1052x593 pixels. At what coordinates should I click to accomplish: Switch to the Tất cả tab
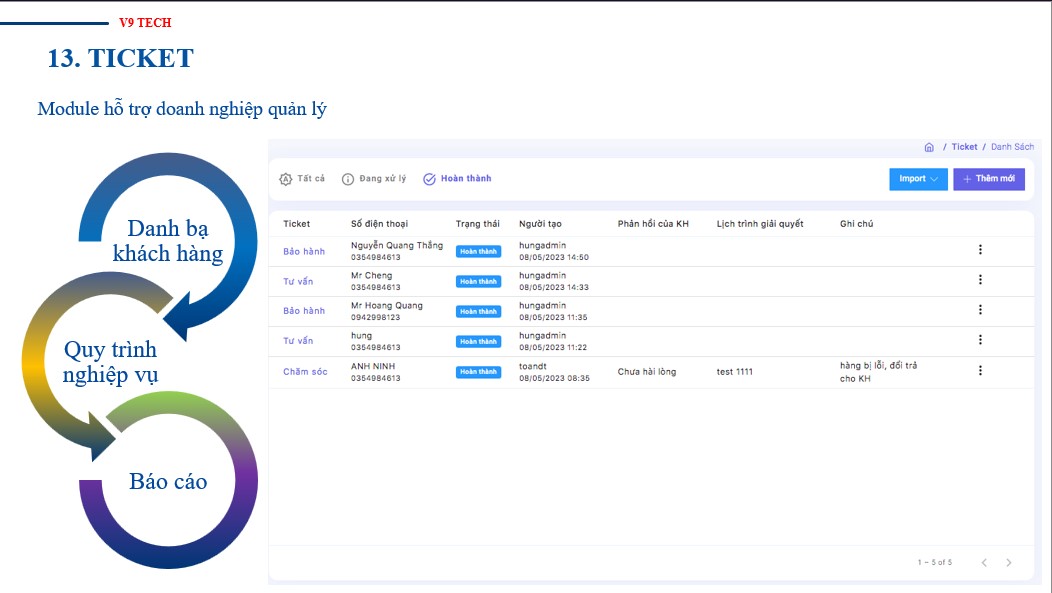[x=302, y=179]
